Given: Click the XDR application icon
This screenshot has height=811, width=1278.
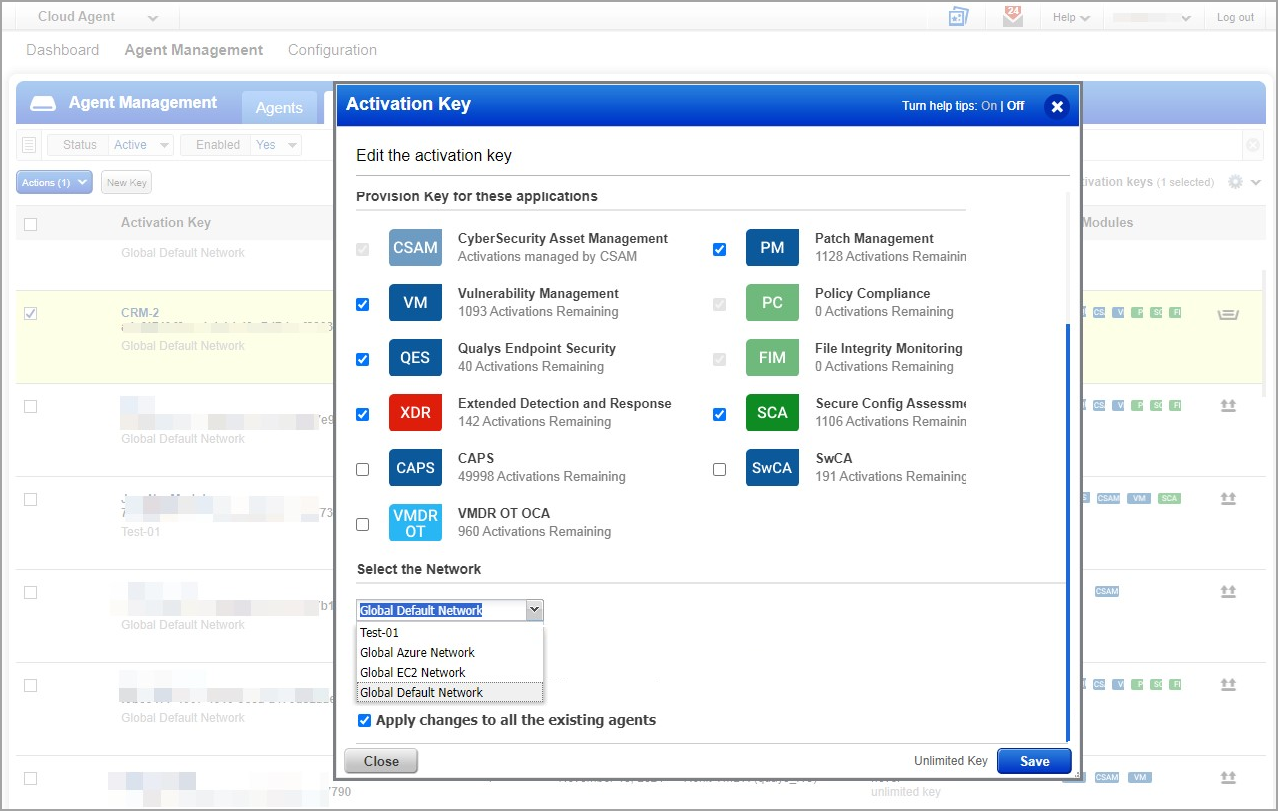Looking at the screenshot, I should (x=414, y=412).
